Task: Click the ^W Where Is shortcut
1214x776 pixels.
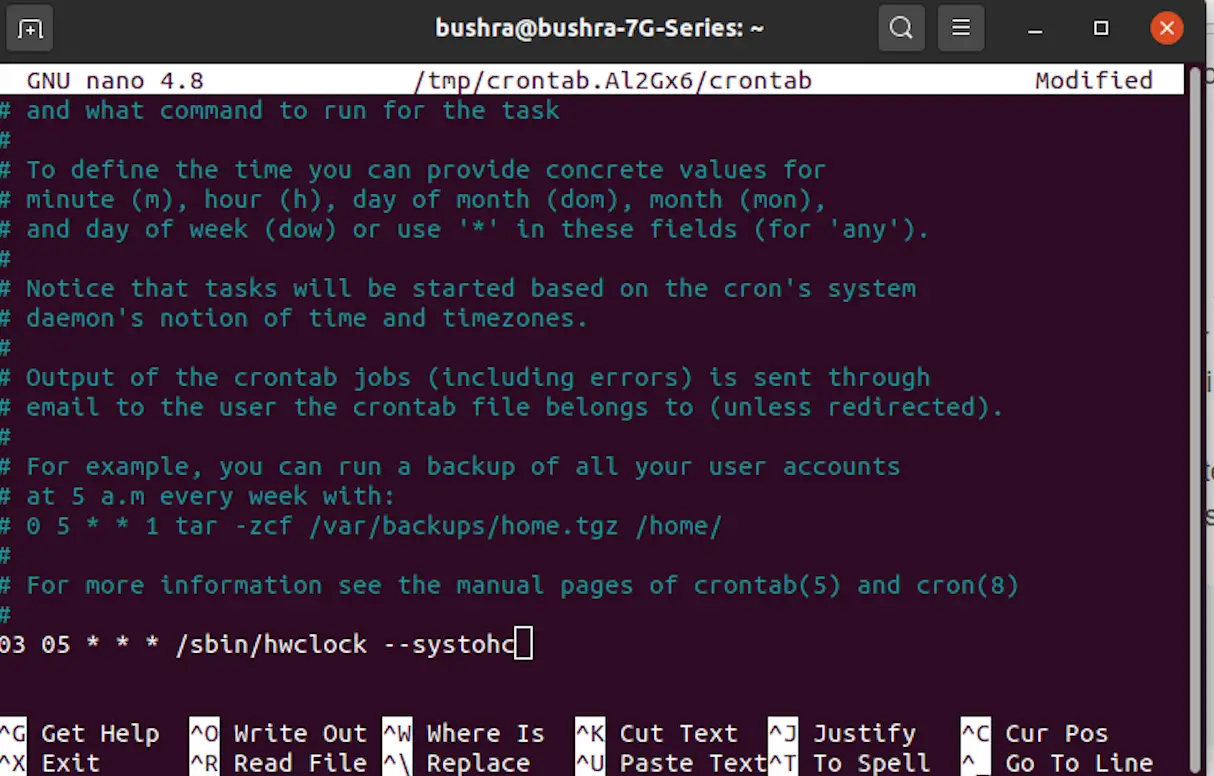Action: (x=464, y=734)
